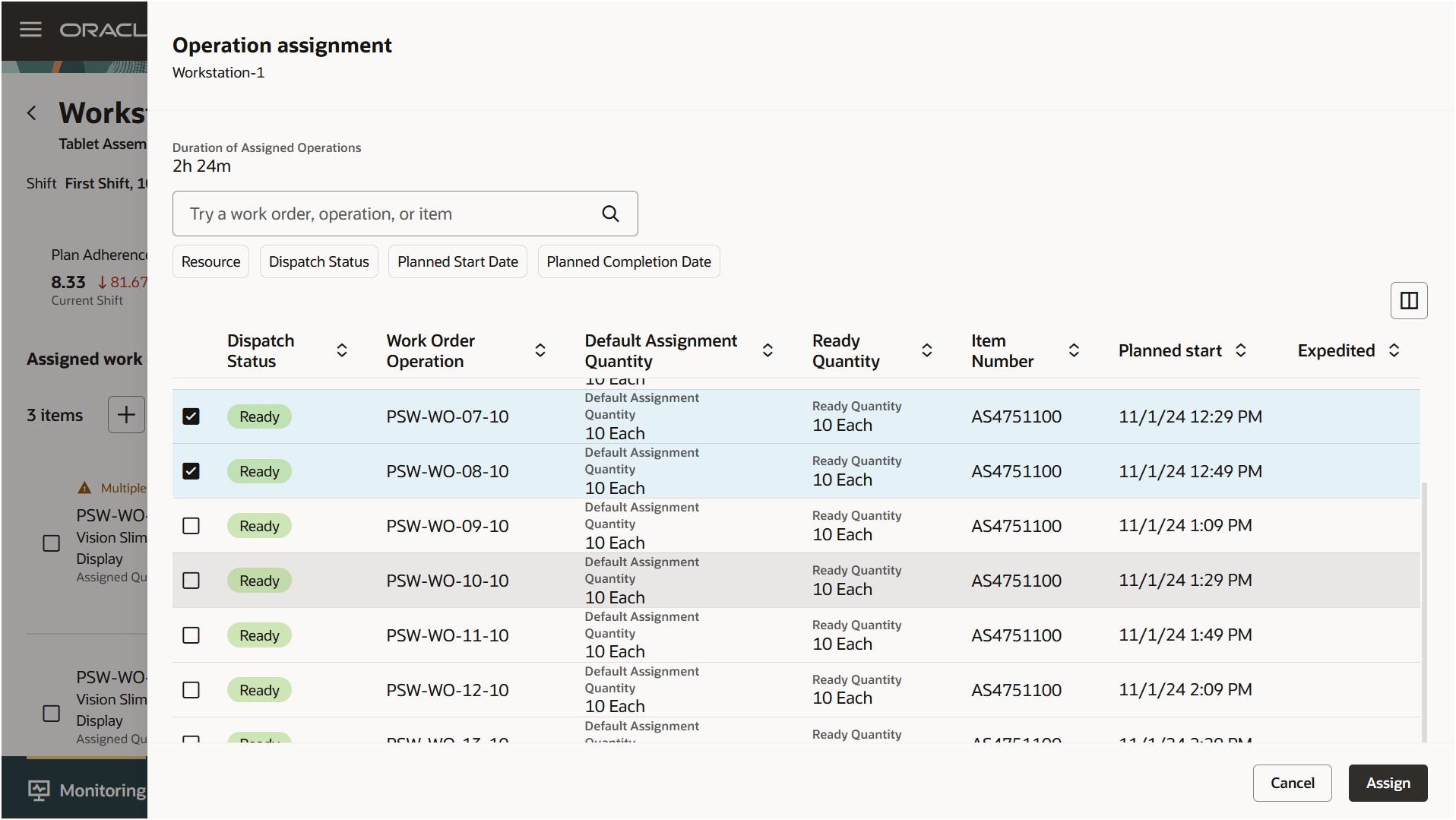Sort by Dispatch Status column arrows
1456x820 pixels.
342,350
